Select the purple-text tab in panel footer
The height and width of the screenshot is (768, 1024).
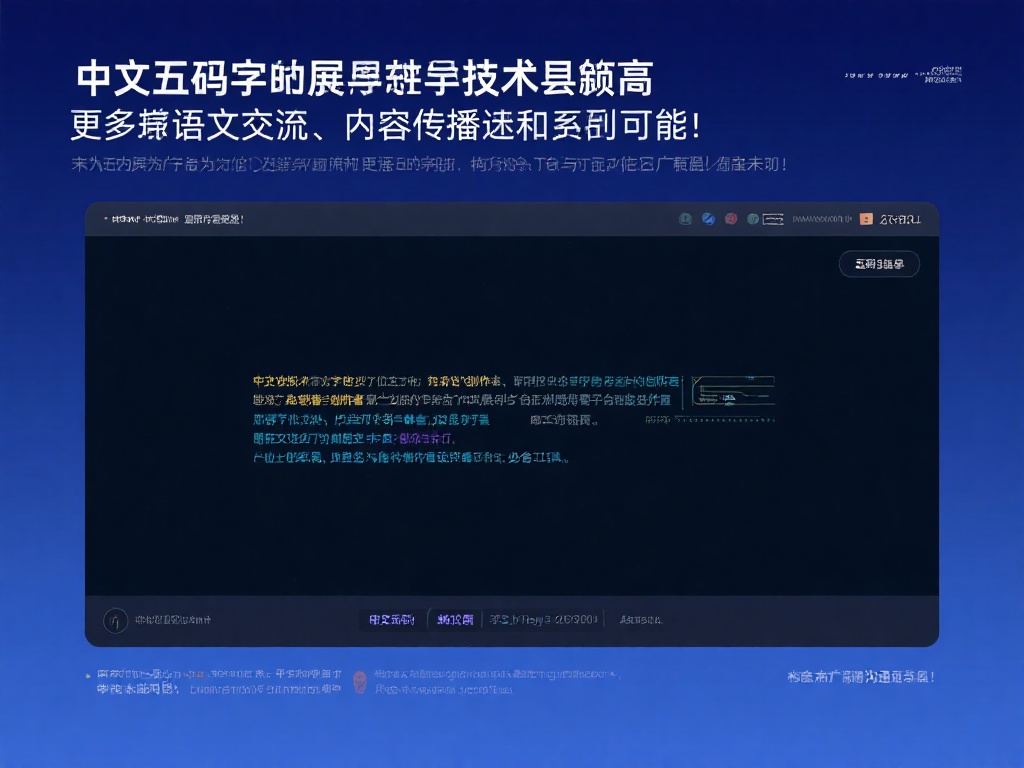455,620
